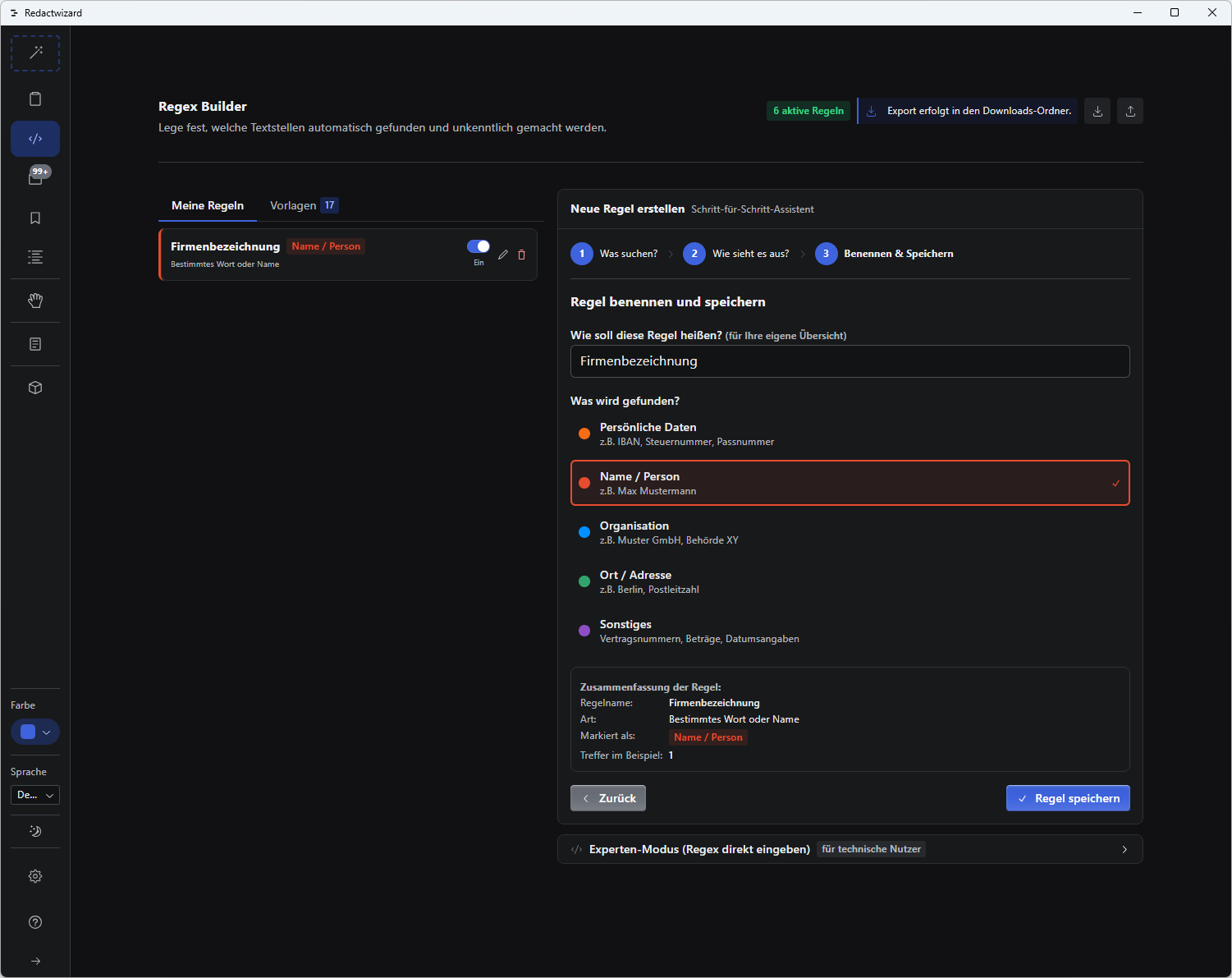The image size is (1232, 978).
Task: Open the help question mark icon
Action: point(35,922)
